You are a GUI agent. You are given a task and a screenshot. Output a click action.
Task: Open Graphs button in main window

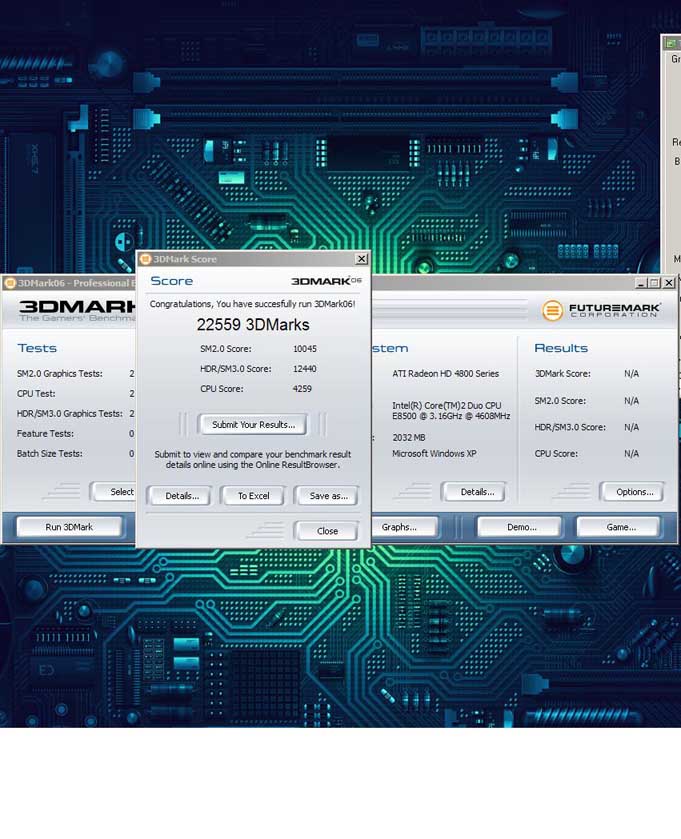tap(403, 527)
